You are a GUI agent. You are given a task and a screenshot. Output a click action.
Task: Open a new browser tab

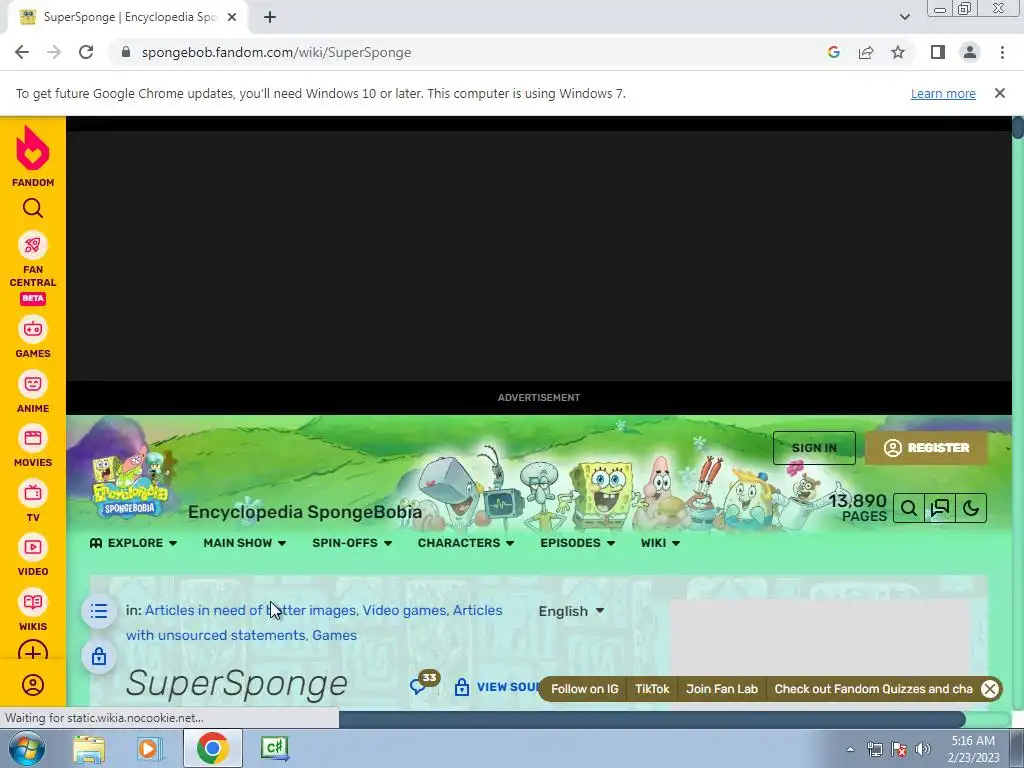[270, 17]
